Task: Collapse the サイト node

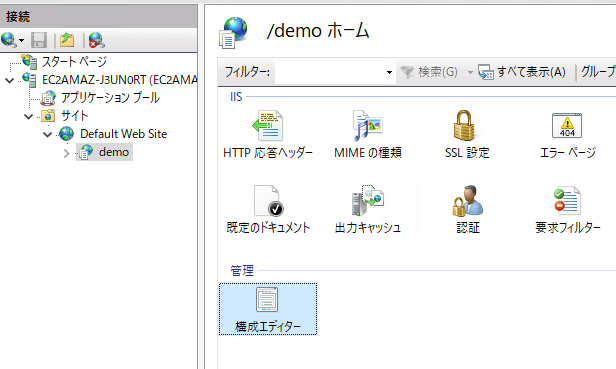Action: point(28,116)
